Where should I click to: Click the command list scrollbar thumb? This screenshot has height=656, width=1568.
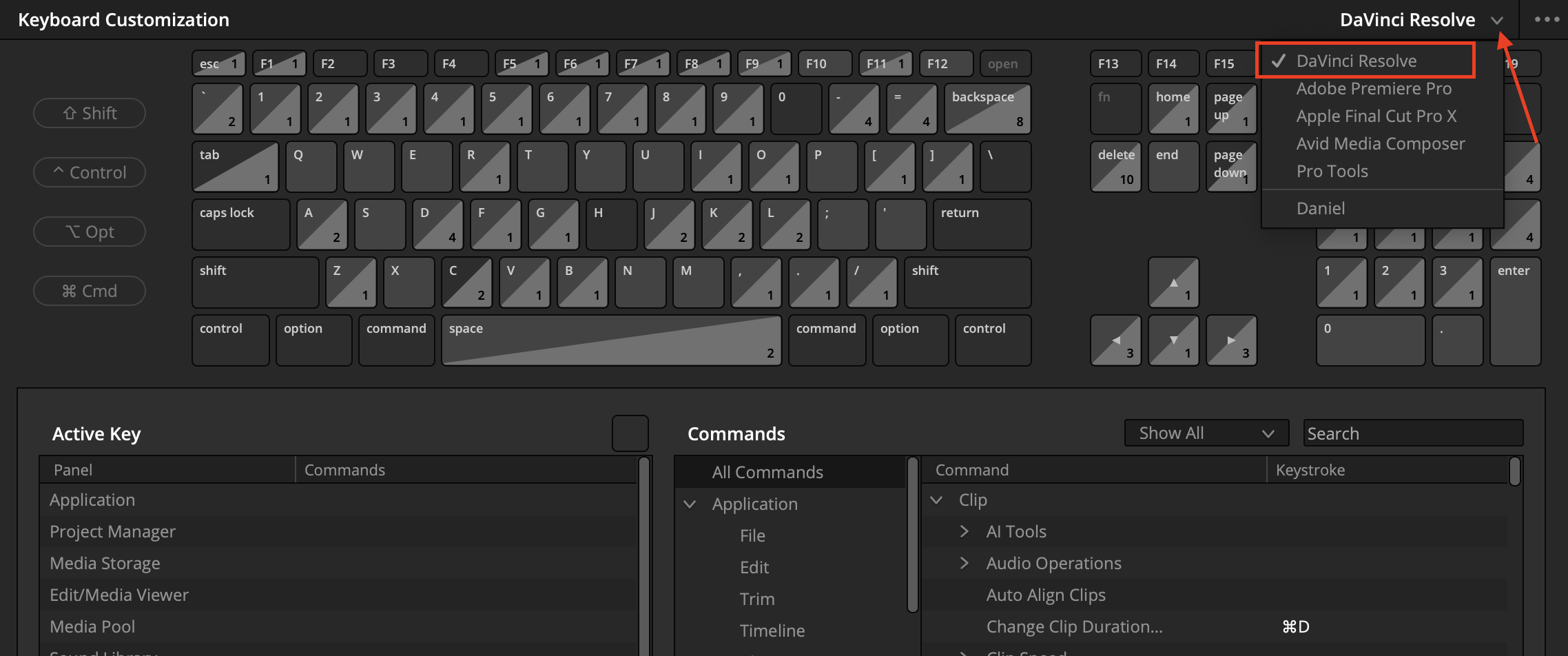coord(1515,472)
